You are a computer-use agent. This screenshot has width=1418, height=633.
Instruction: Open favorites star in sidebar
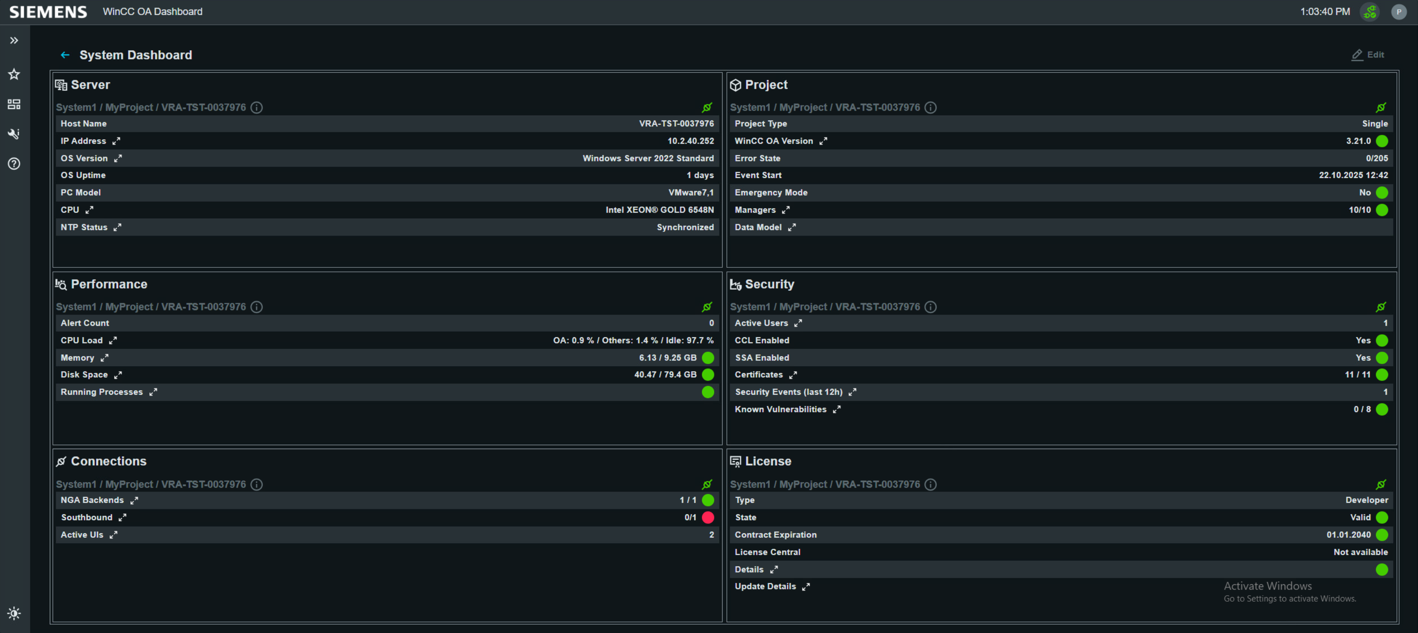[x=14, y=74]
